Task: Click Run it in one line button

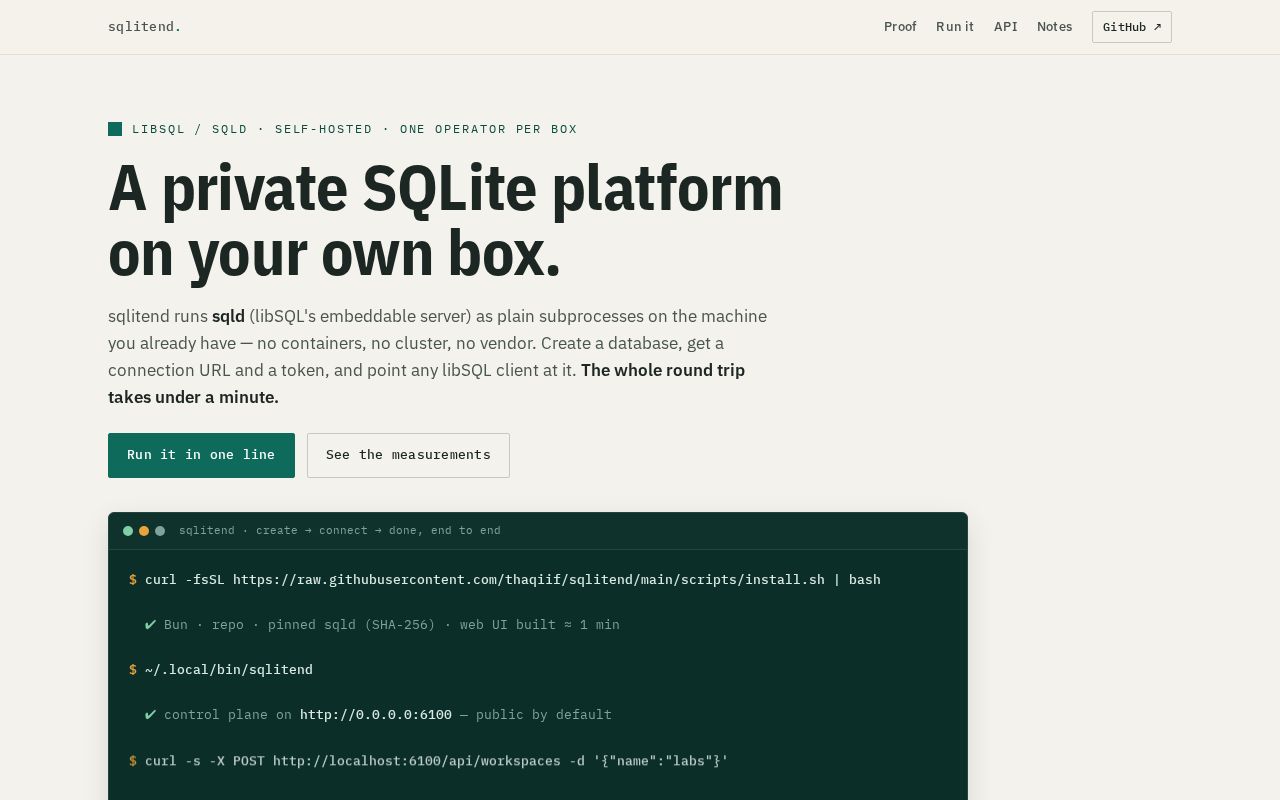Action: [x=201, y=455]
